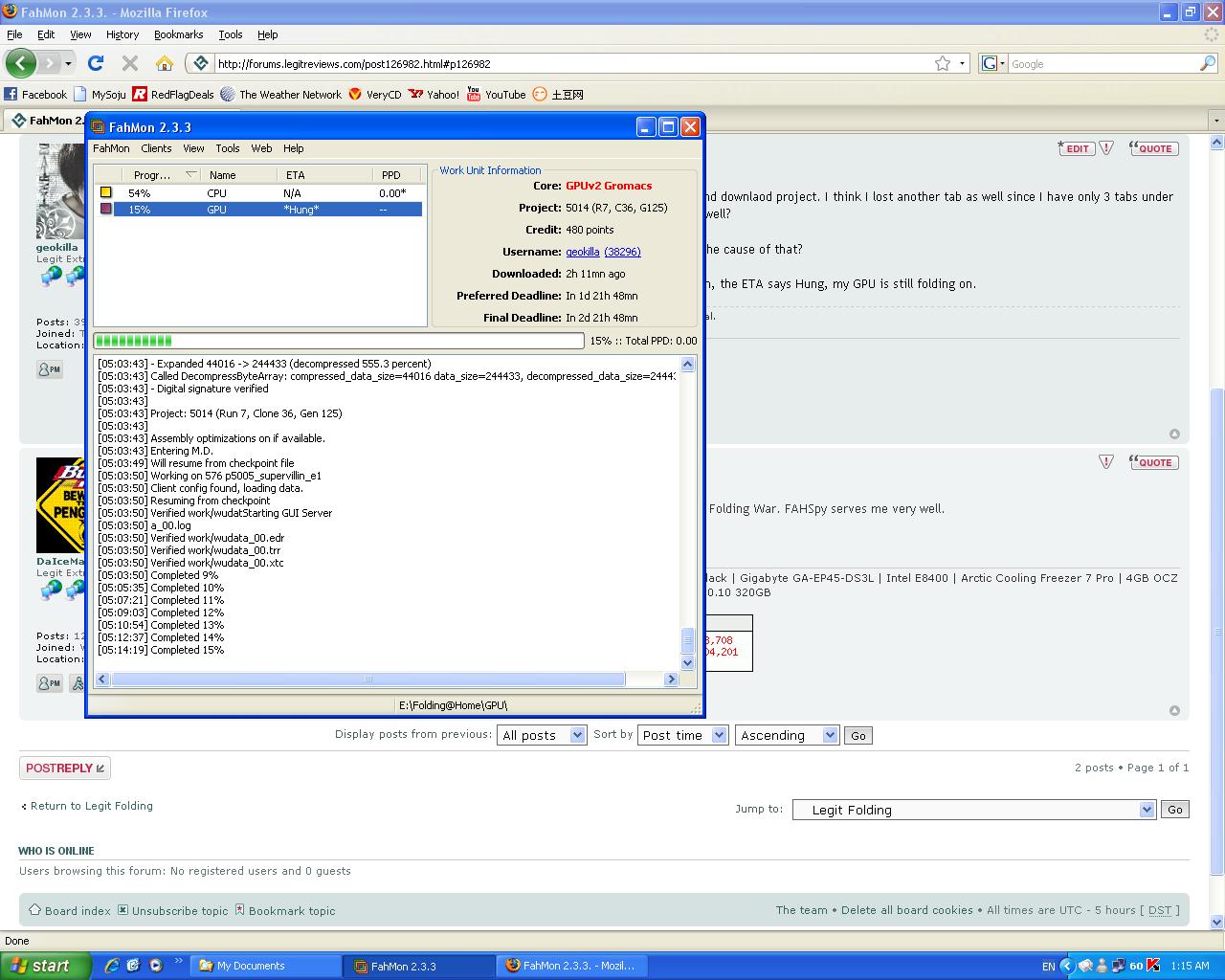The height and width of the screenshot is (980, 1225).
Task: Go to Firefox Home icon
Action: tap(165, 63)
